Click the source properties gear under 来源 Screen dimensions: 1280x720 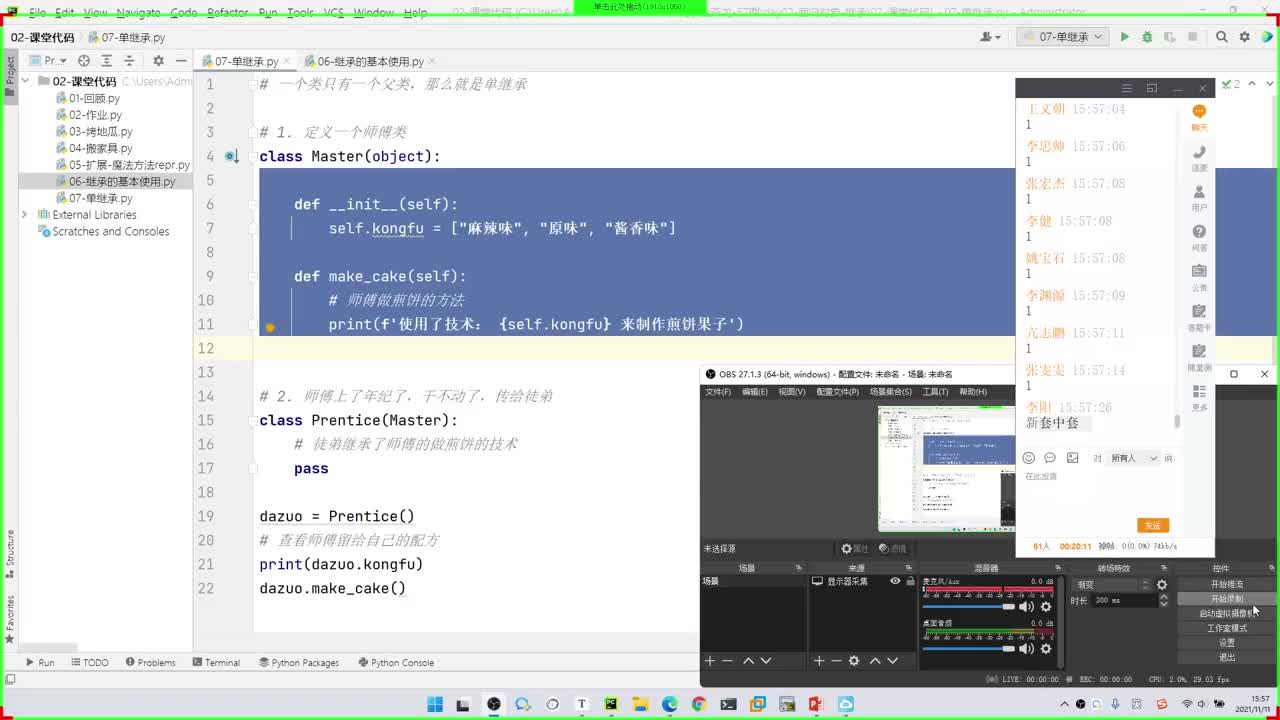tap(854, 661)
